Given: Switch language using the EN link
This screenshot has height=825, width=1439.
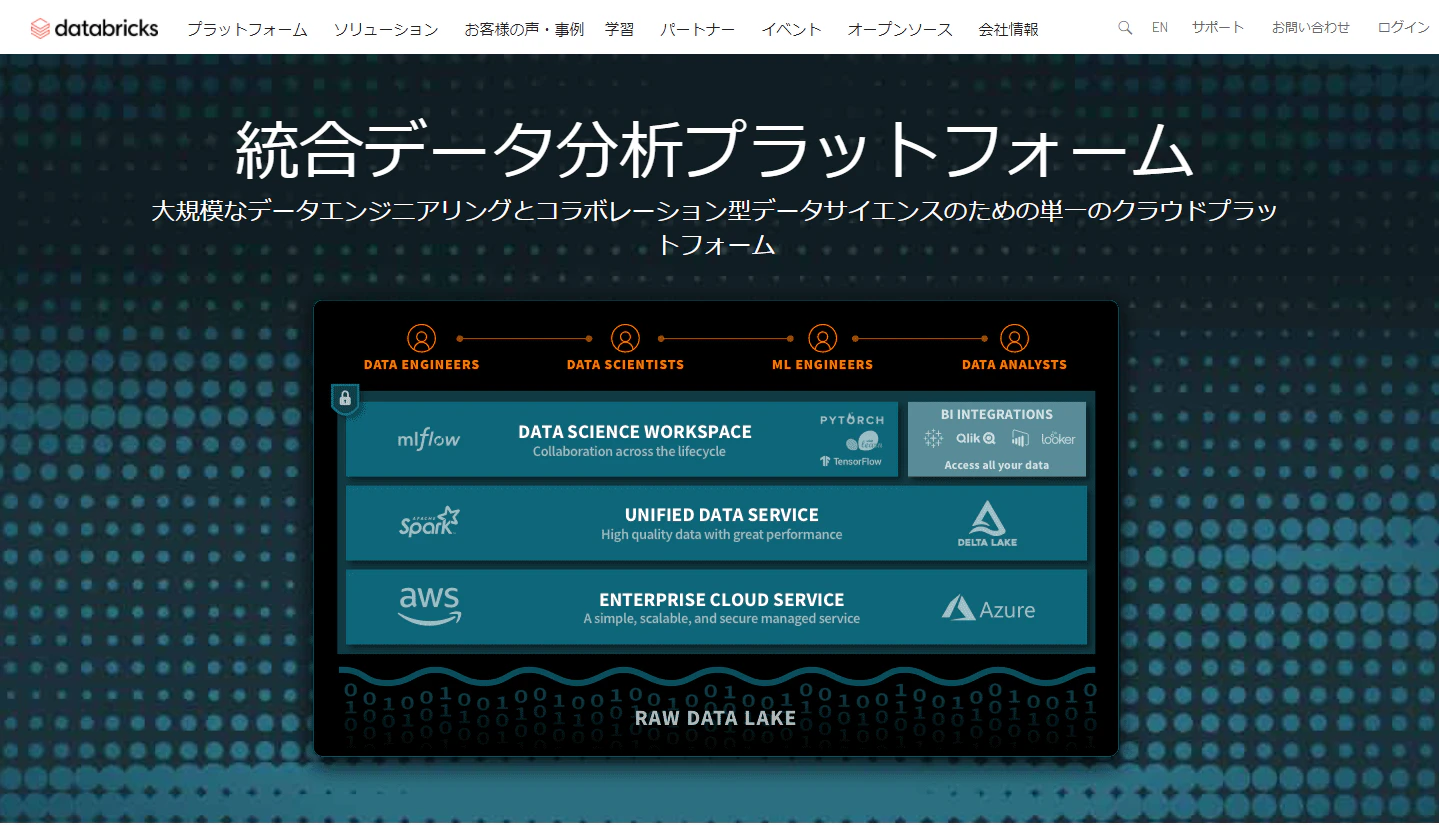Looking at the screenshot, I should tap(1160, 28).
